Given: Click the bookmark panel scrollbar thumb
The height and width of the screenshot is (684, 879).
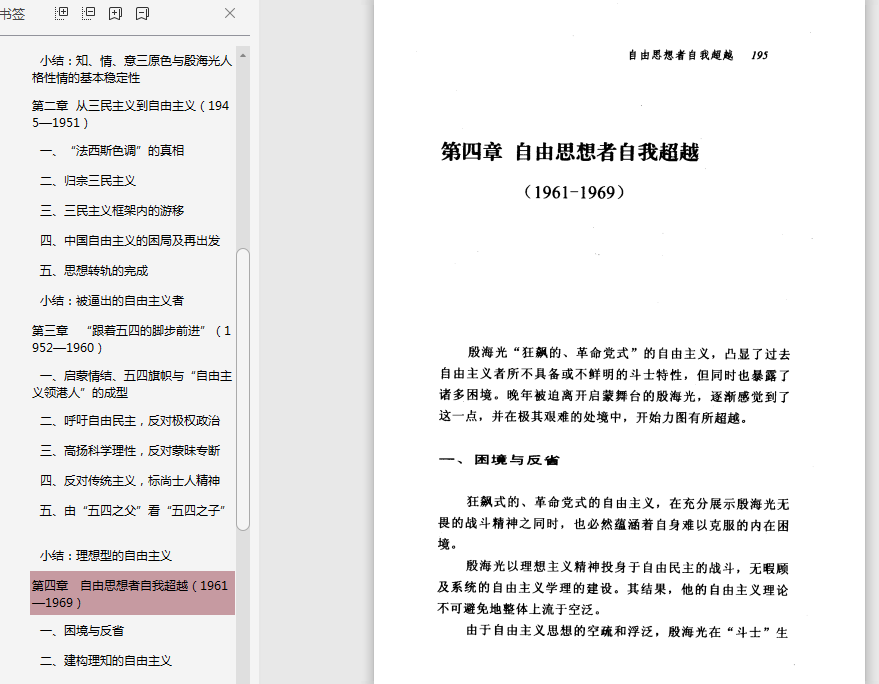Looking at the screenshot, I should tap(243, 389).
